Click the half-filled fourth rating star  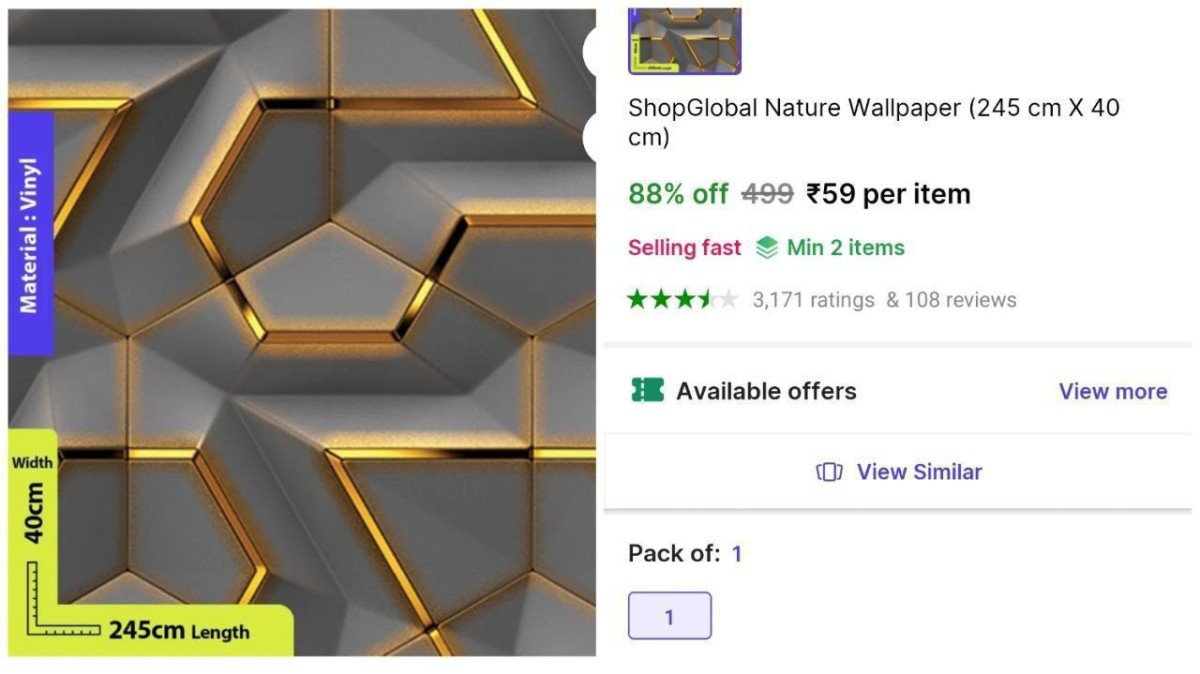point(706,299)
